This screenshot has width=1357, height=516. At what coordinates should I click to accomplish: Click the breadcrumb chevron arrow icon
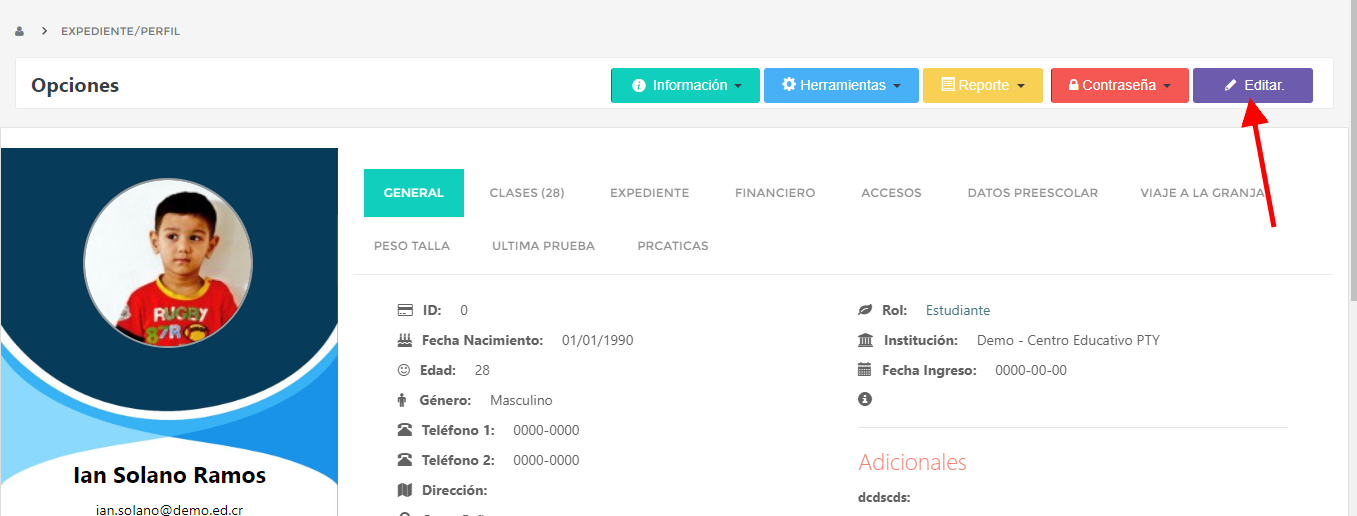coord(45,31)
